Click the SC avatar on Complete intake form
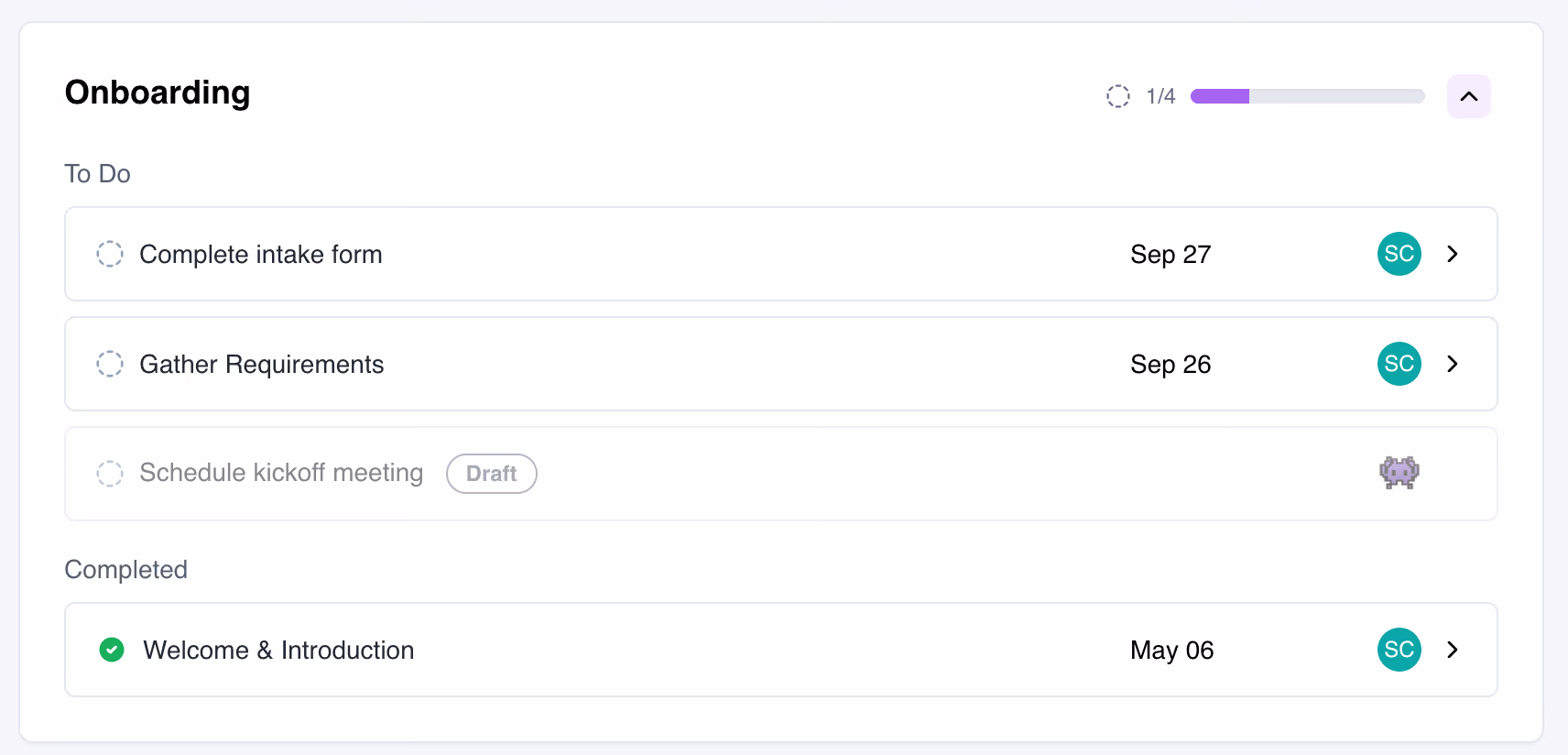 point(1399,254)
